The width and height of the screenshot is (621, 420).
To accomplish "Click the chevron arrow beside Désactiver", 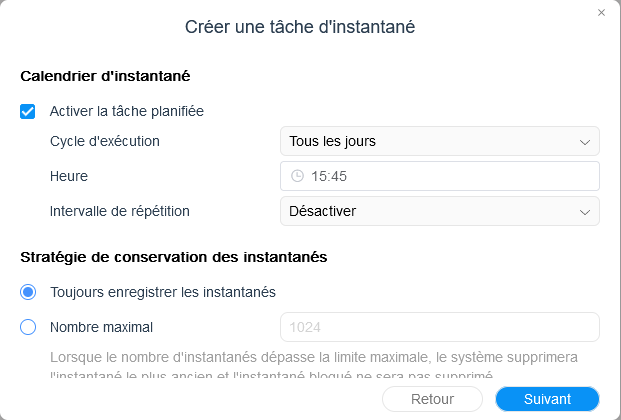I will 585,211.
